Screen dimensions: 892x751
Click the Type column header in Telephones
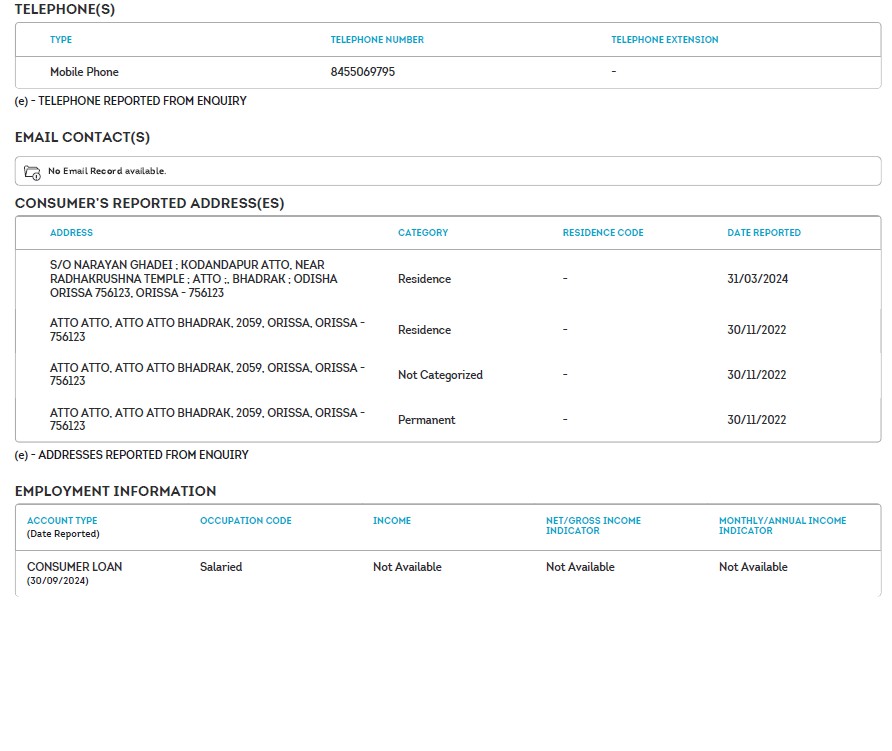coord(61,40)
